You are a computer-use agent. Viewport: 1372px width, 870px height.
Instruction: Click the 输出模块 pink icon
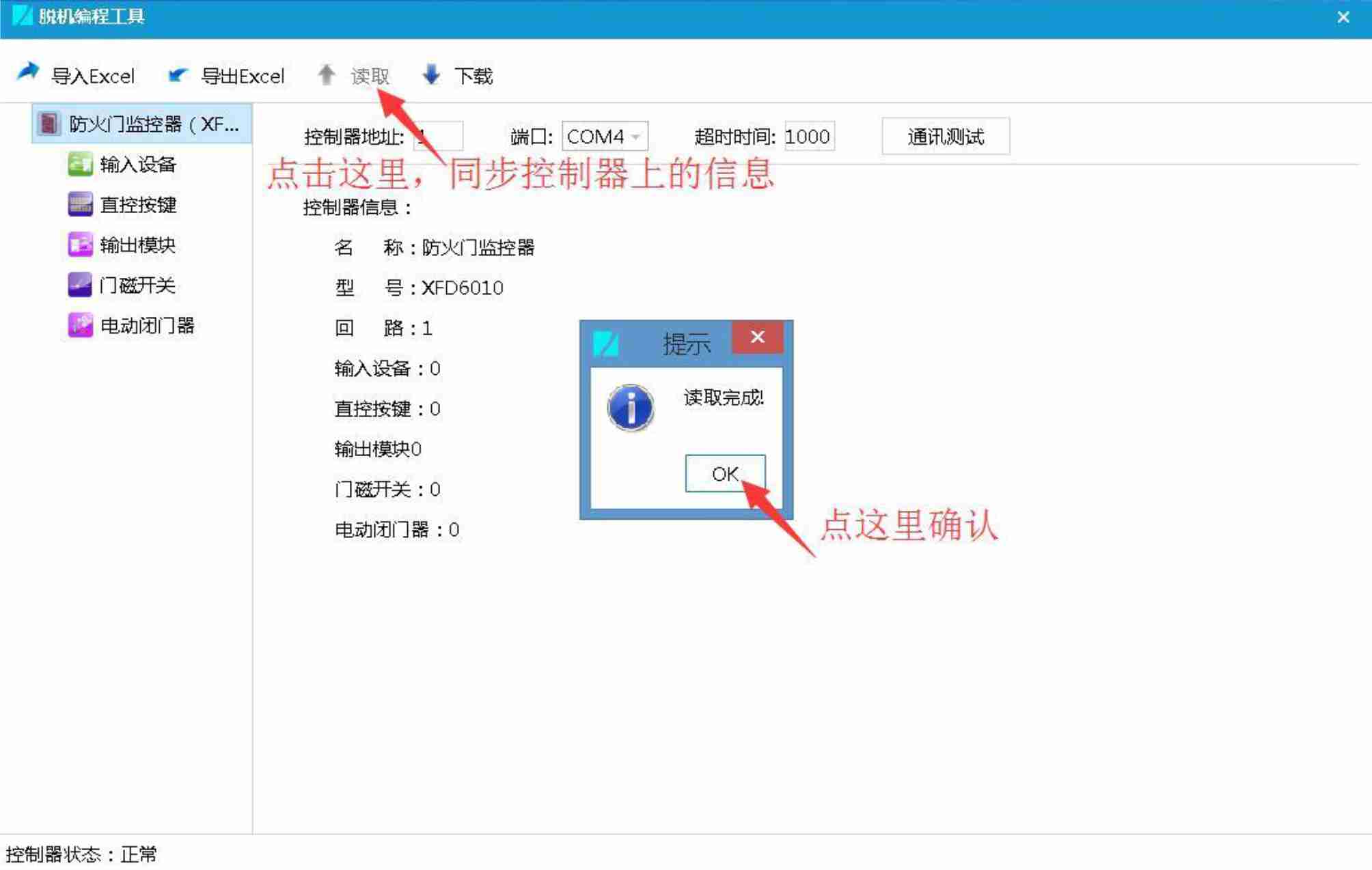click(80, 244)
